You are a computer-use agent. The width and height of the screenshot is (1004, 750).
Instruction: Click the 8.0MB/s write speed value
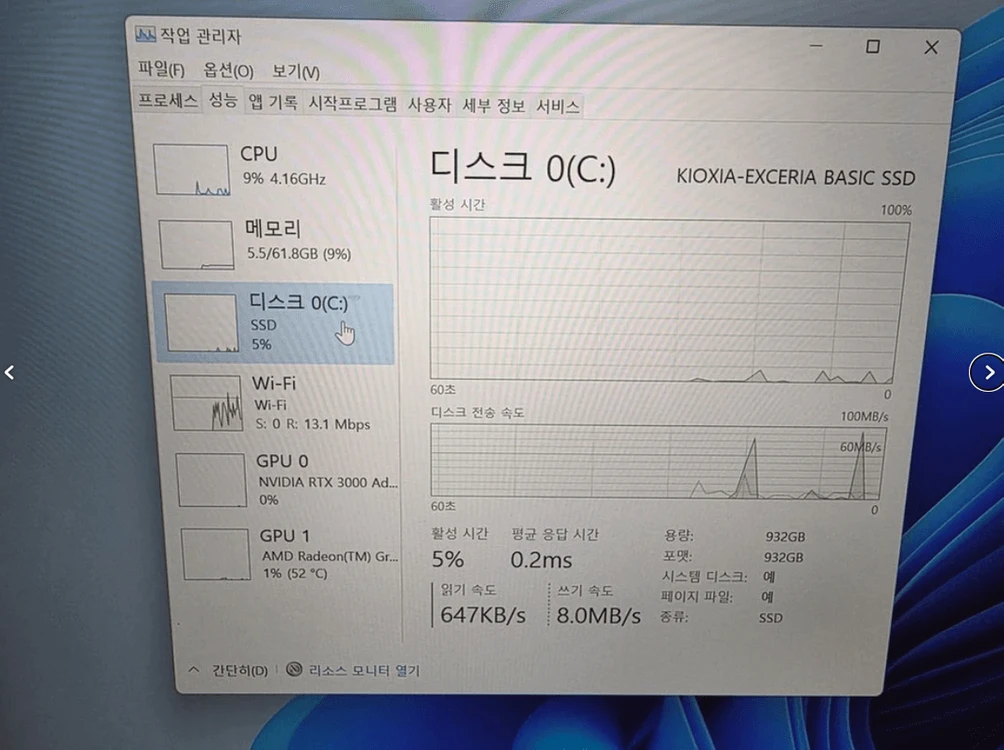point(598,615)
